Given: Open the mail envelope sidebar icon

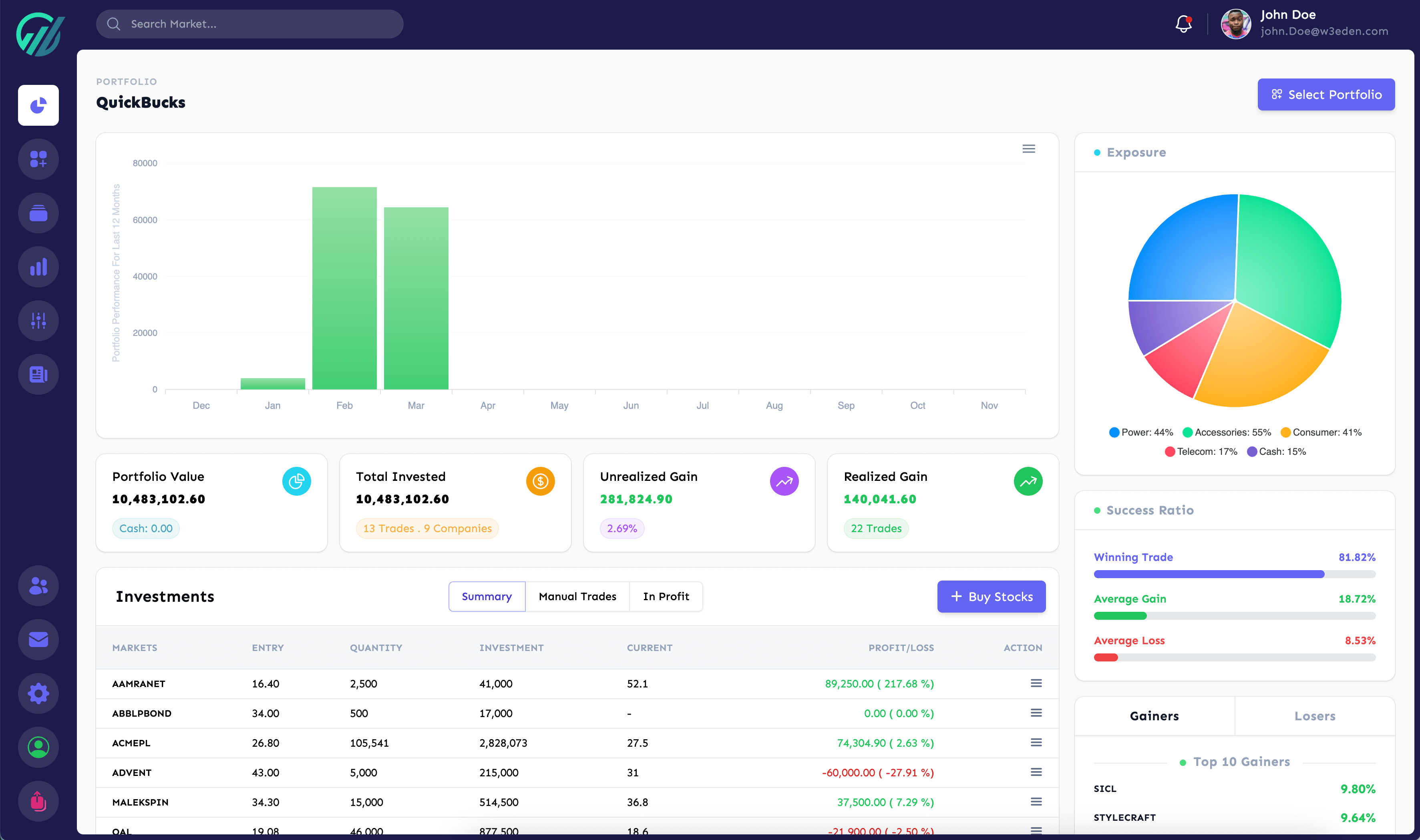Looking at the screenshot, I should click(x=38, y=639).
